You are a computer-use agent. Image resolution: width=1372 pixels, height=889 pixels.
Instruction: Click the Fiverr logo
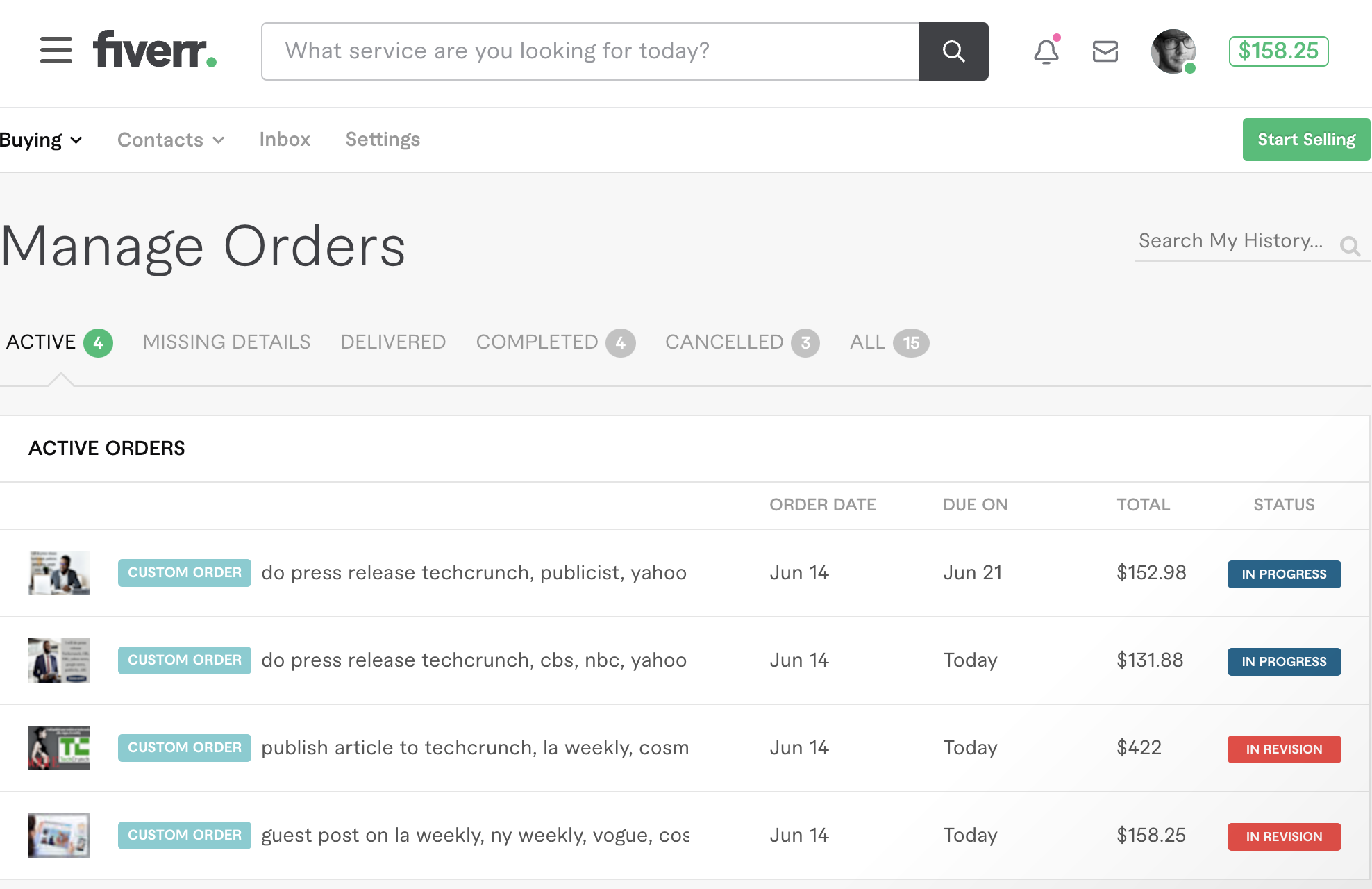(155, 49)
